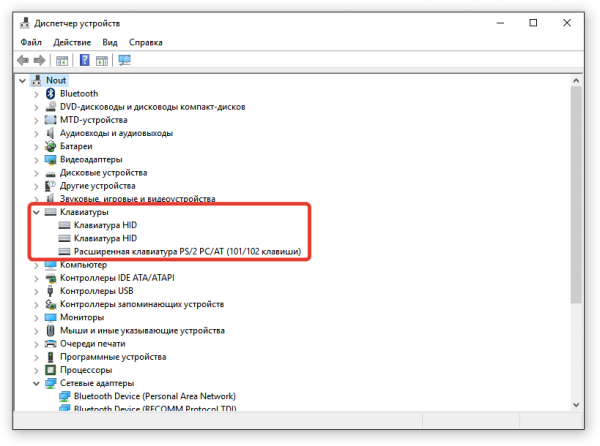
Task: Click the Очереди печати printer icon
Action: point(50,343)
